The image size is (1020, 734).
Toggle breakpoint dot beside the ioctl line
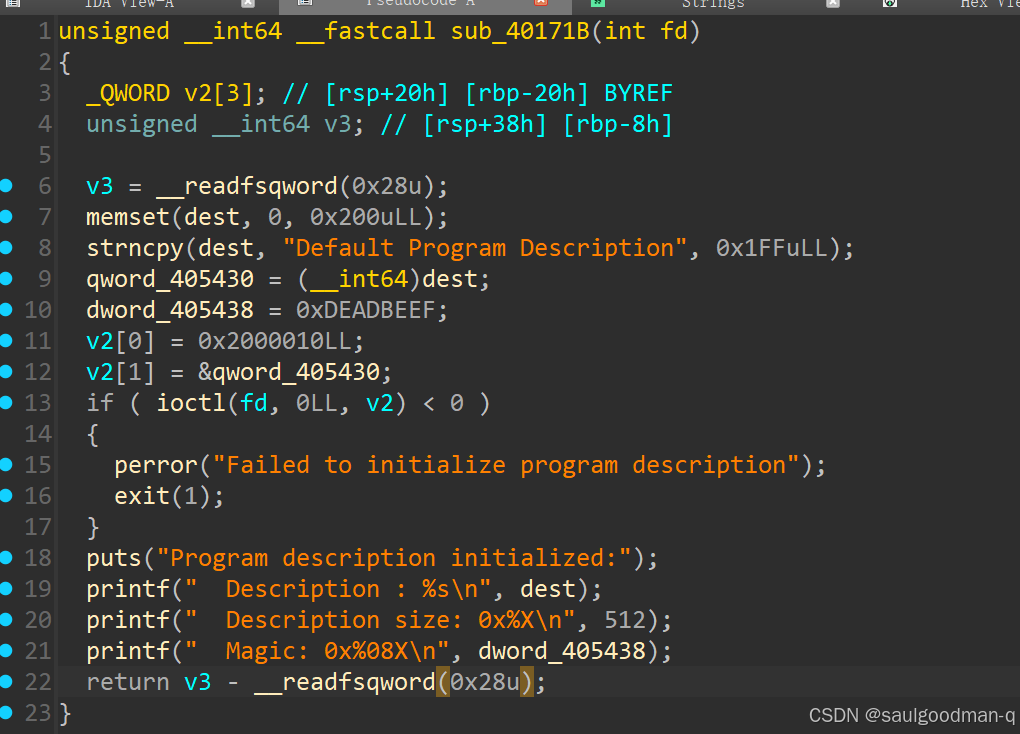click(6, 403)
